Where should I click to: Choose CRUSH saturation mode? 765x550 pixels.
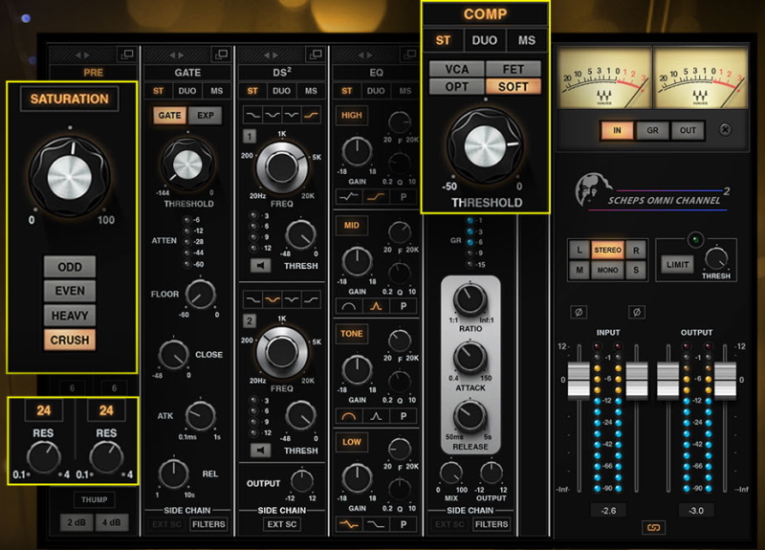click(70, 340)
